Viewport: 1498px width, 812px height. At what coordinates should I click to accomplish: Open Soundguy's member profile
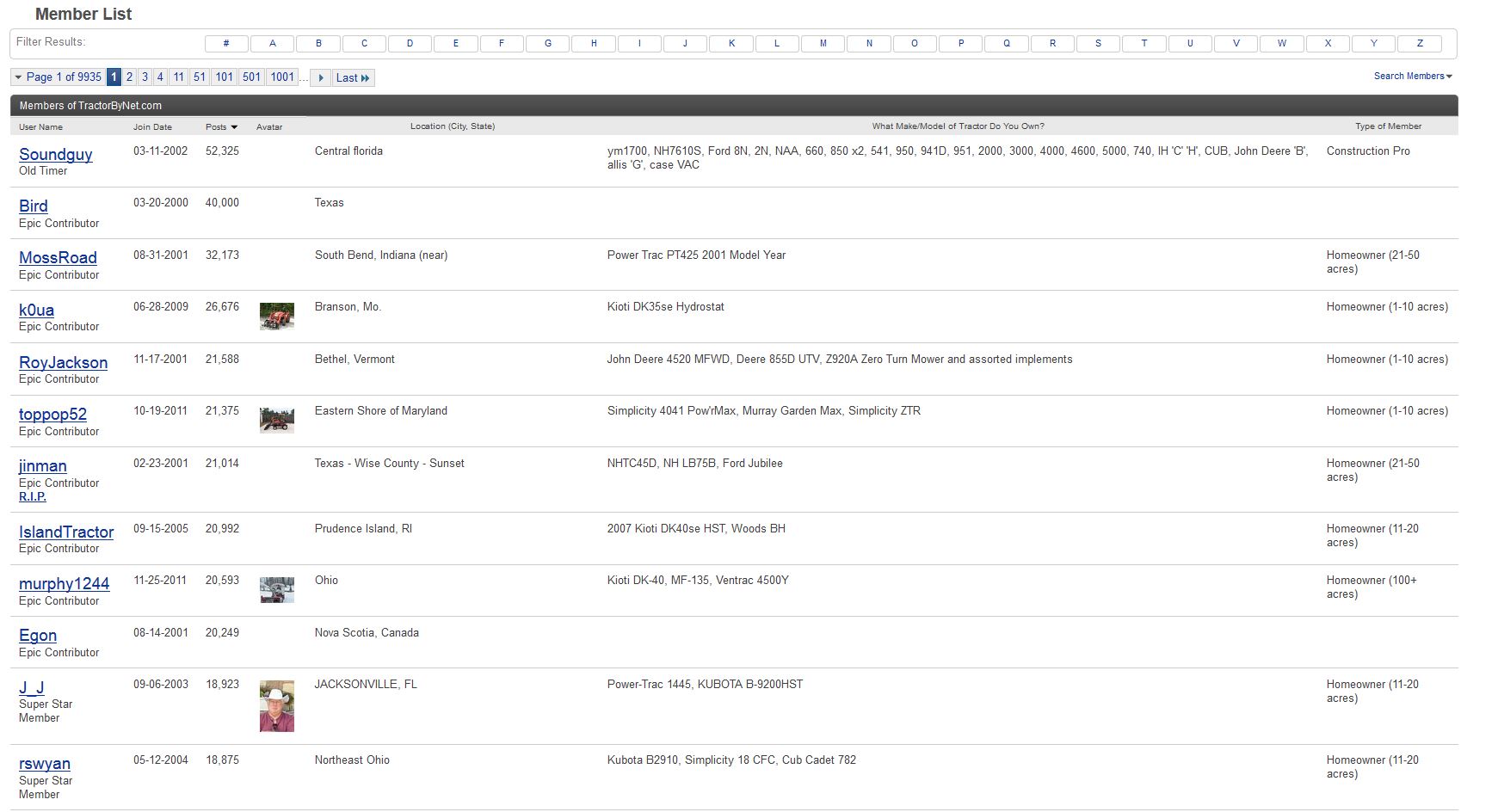(56, 155)
